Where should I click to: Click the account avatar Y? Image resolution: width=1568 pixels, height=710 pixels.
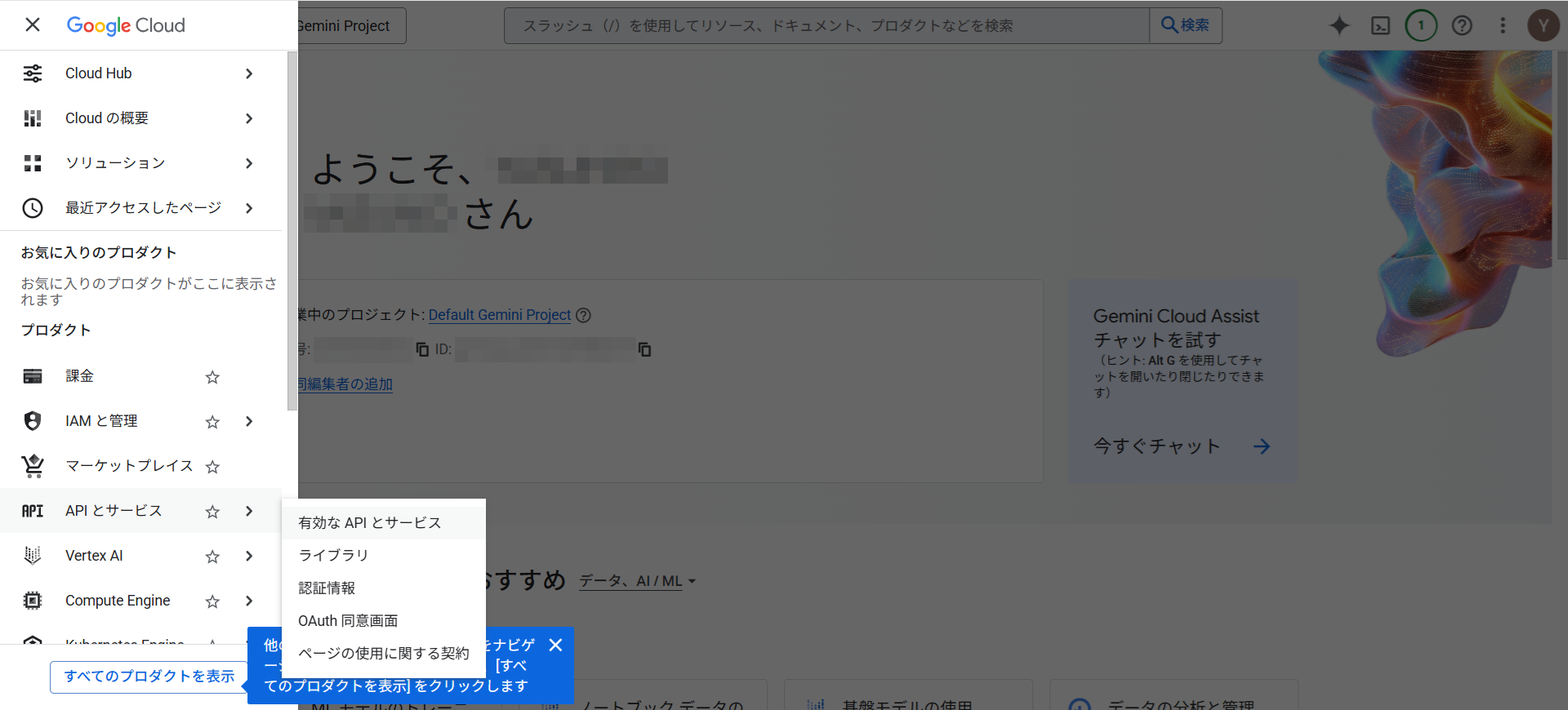[x=1543, y=26]
